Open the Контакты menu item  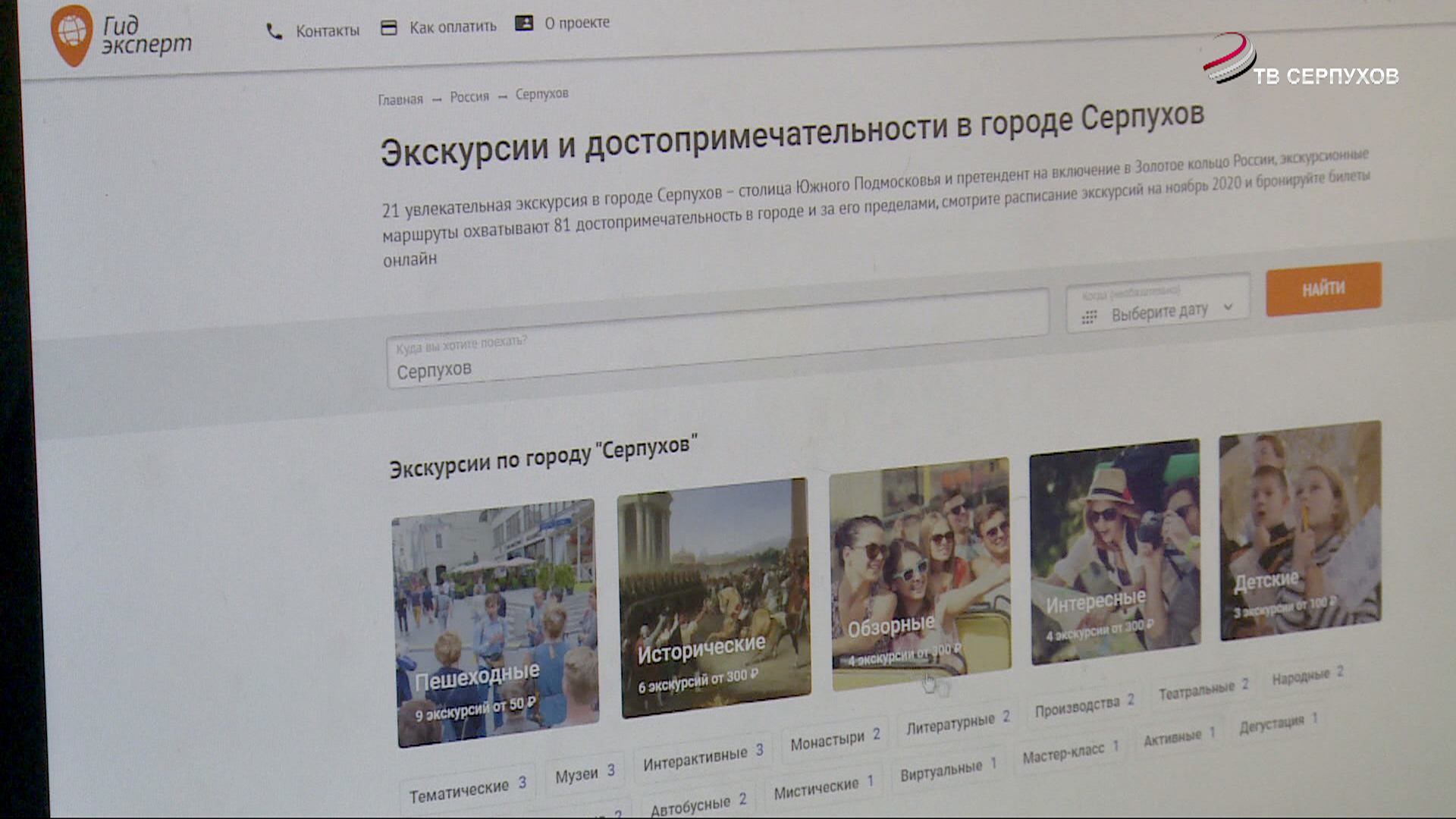(x=328, y=31)
